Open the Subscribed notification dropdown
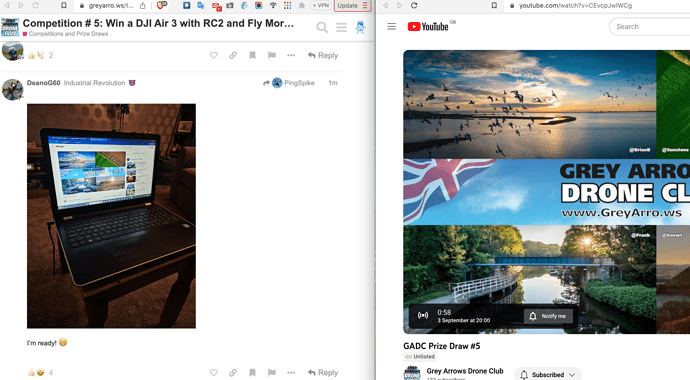The image size is (690, 380). (x=548, y=374)
